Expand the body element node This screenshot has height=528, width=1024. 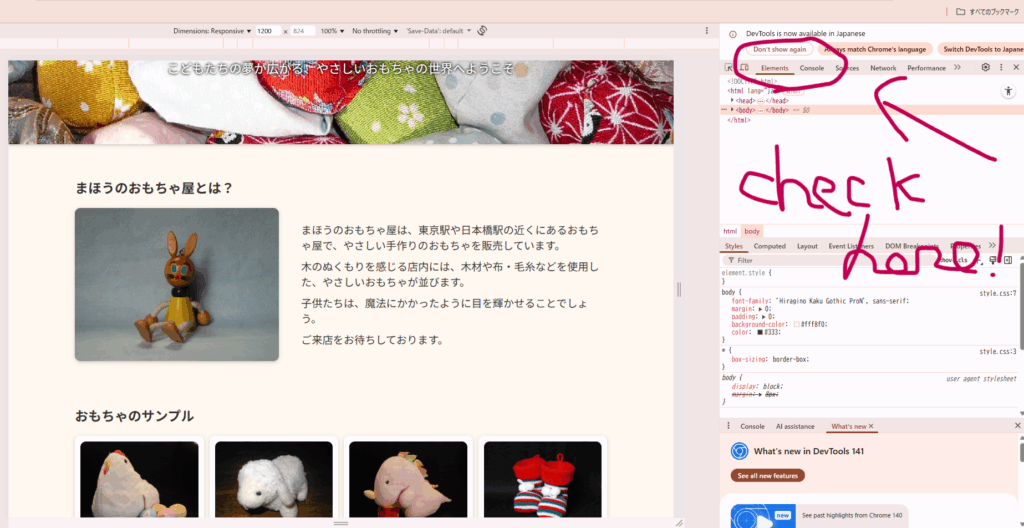(x=733, y=110)
